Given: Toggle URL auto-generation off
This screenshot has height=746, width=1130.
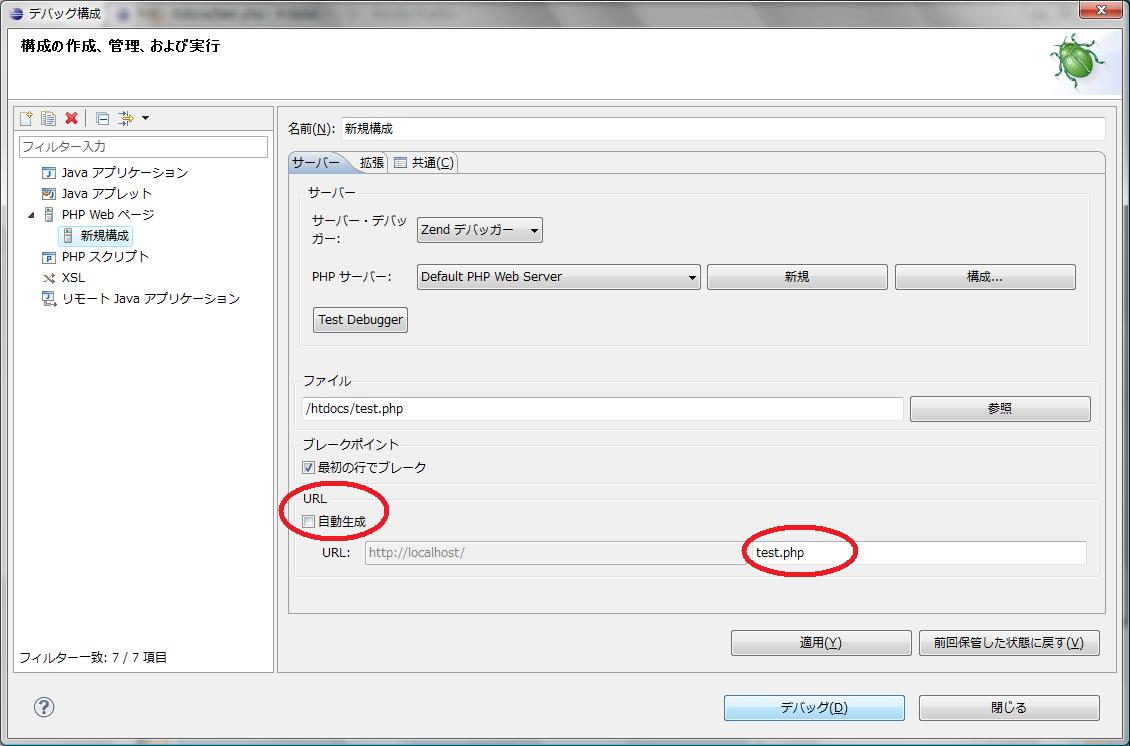Looking at the screenshot, I should 308,520.
